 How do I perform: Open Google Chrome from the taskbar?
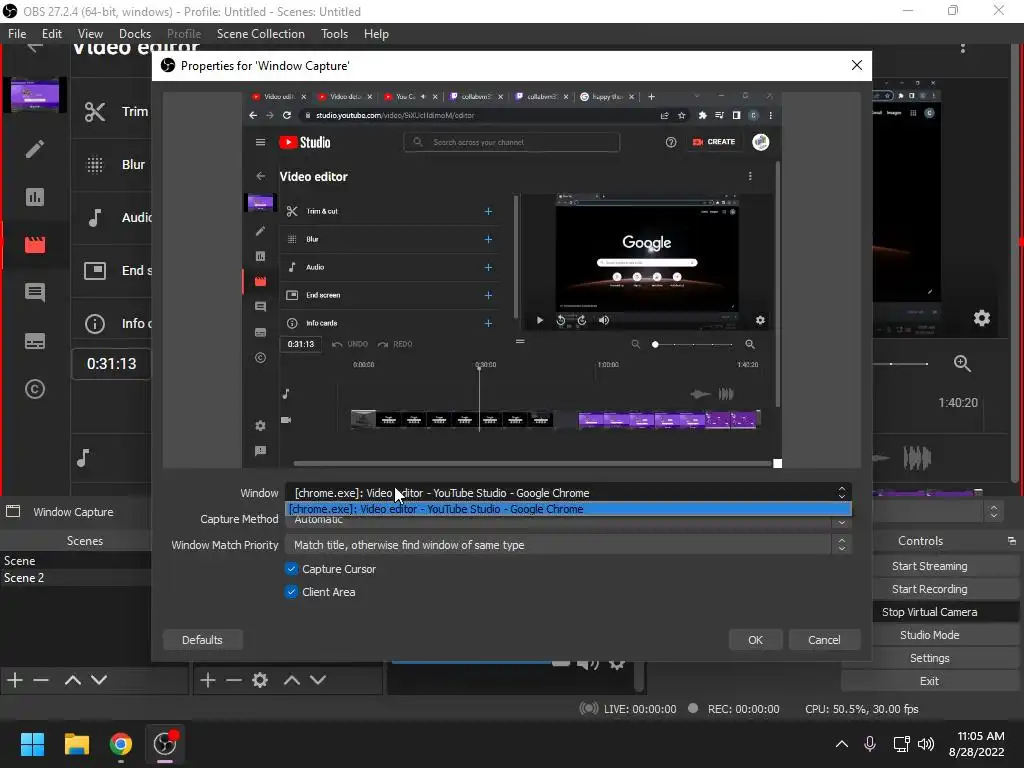(121, 744)
